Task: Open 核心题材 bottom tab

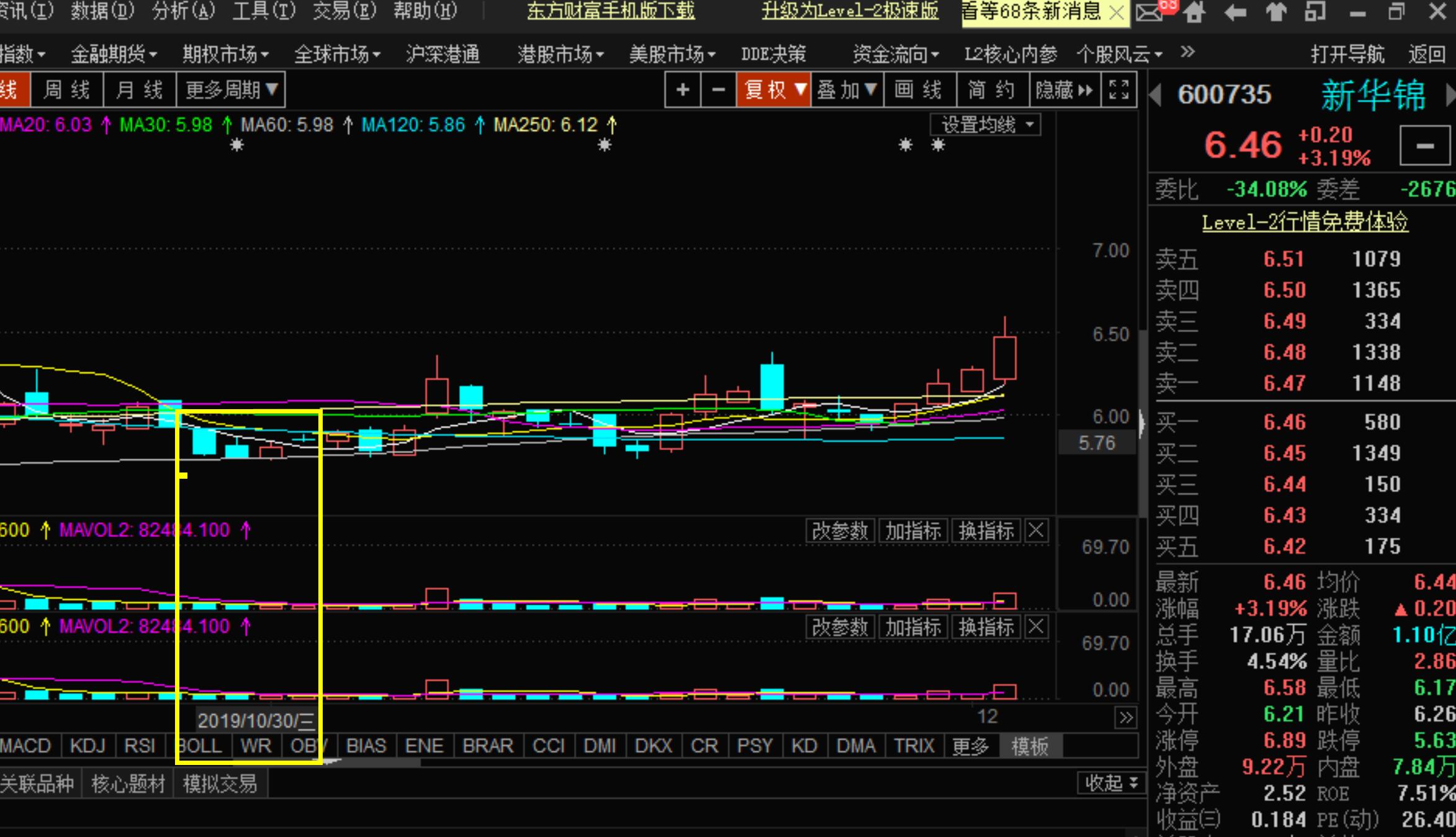Action: 128,784
